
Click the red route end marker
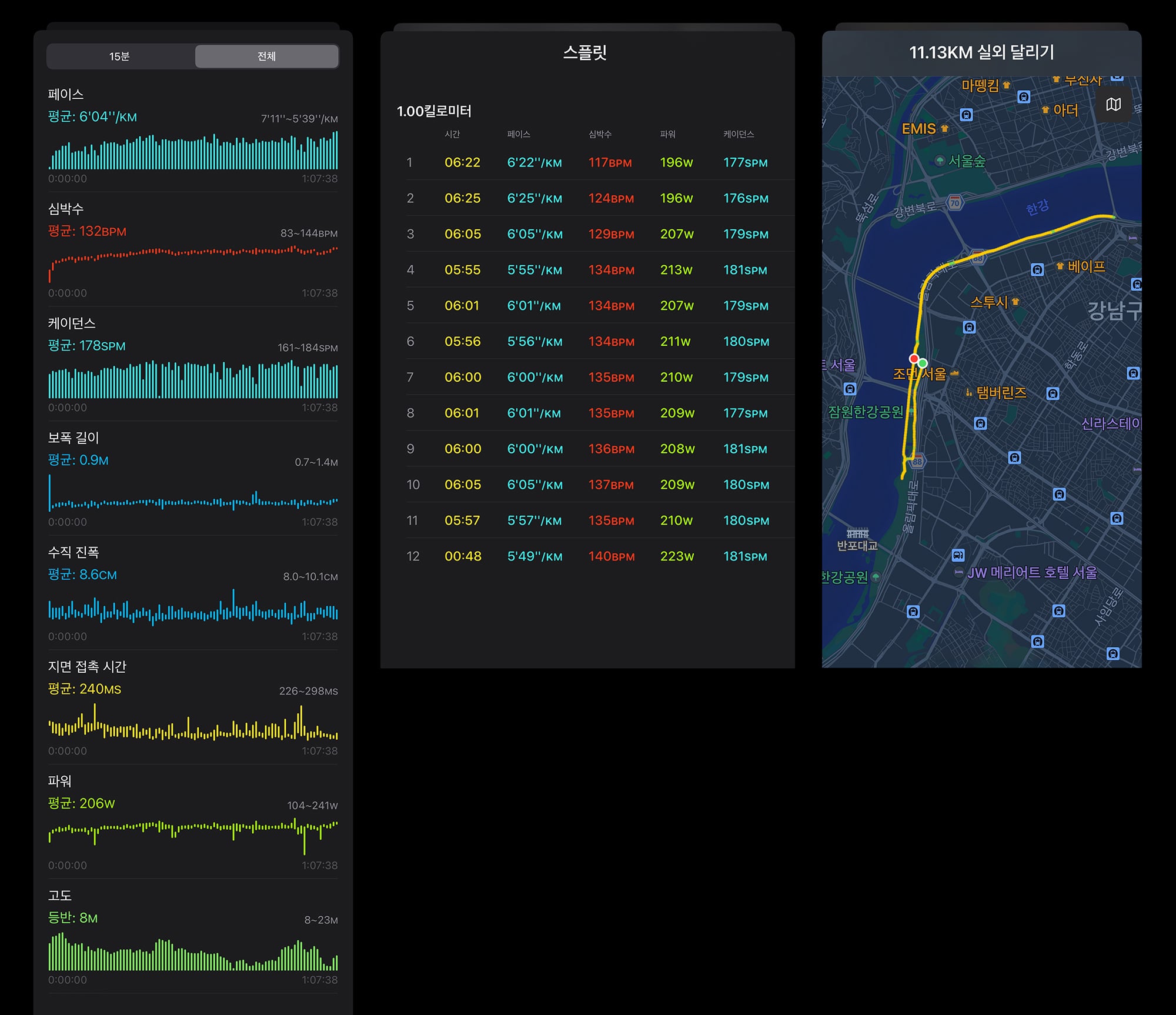click(x=914, y=358)
